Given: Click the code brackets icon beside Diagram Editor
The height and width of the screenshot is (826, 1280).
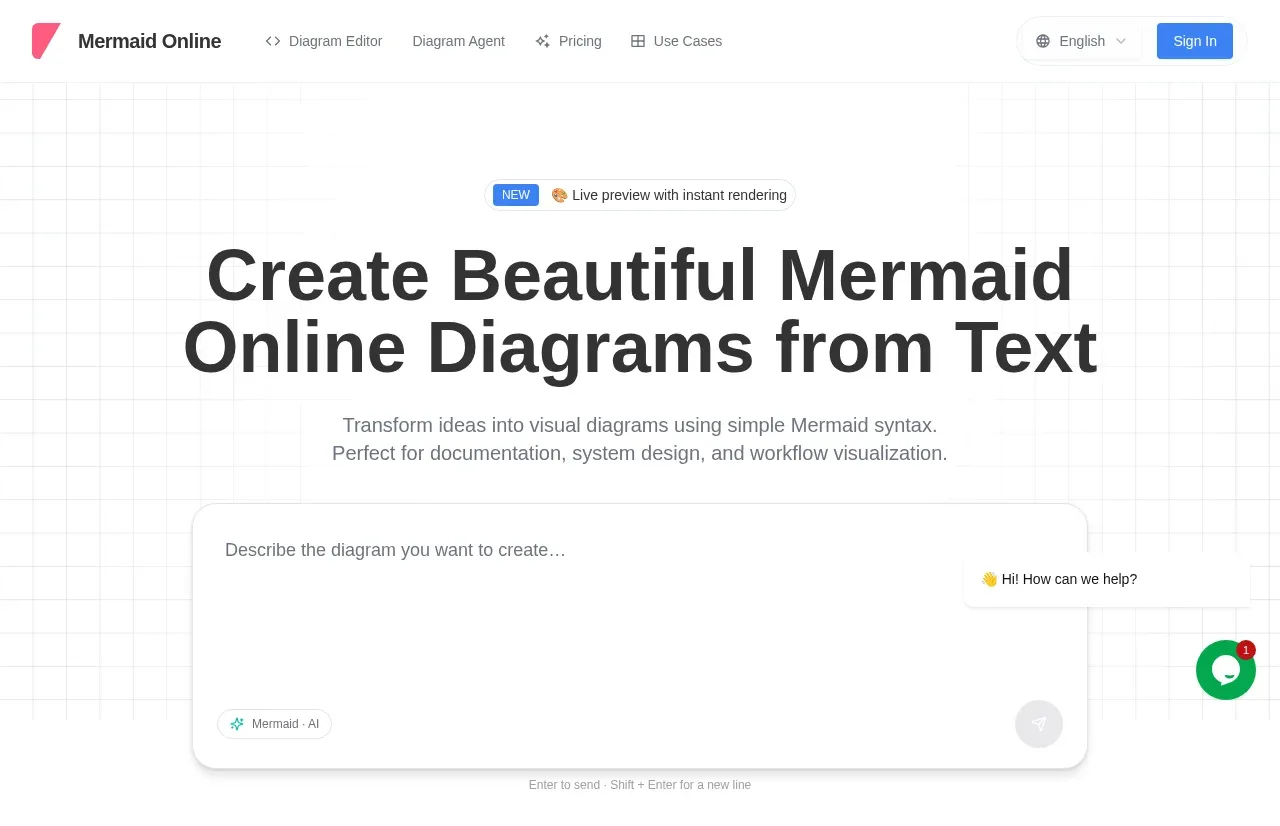Looking at the screenshot, I should pyautogui.click(x=273, y=41).
